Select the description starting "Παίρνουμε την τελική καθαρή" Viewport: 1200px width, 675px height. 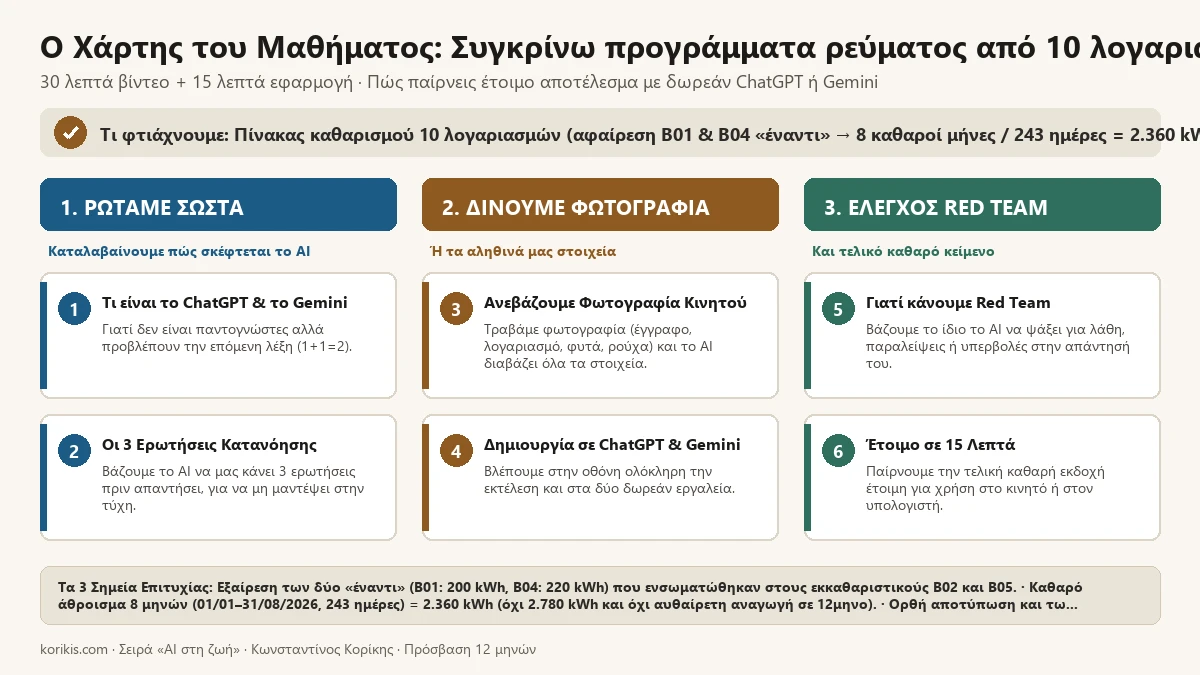pyautogui.click(x=986, y=488)
